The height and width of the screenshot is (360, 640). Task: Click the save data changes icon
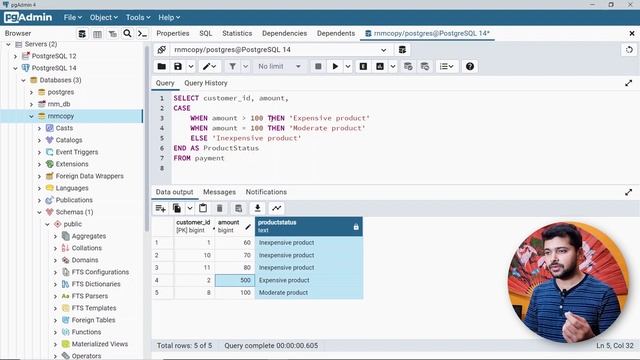click(239, 208)
